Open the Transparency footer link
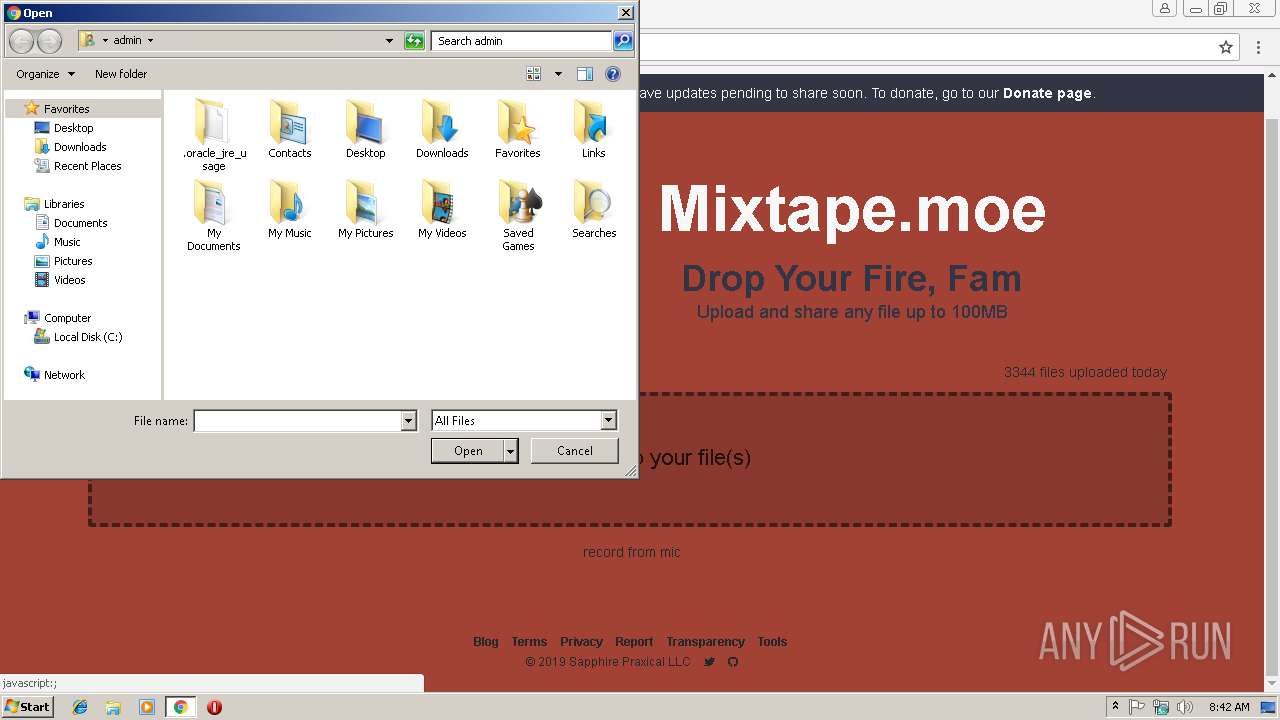The width and height of the screenshot is (1280, 720). pyautogui.click(x=706, y=642)
